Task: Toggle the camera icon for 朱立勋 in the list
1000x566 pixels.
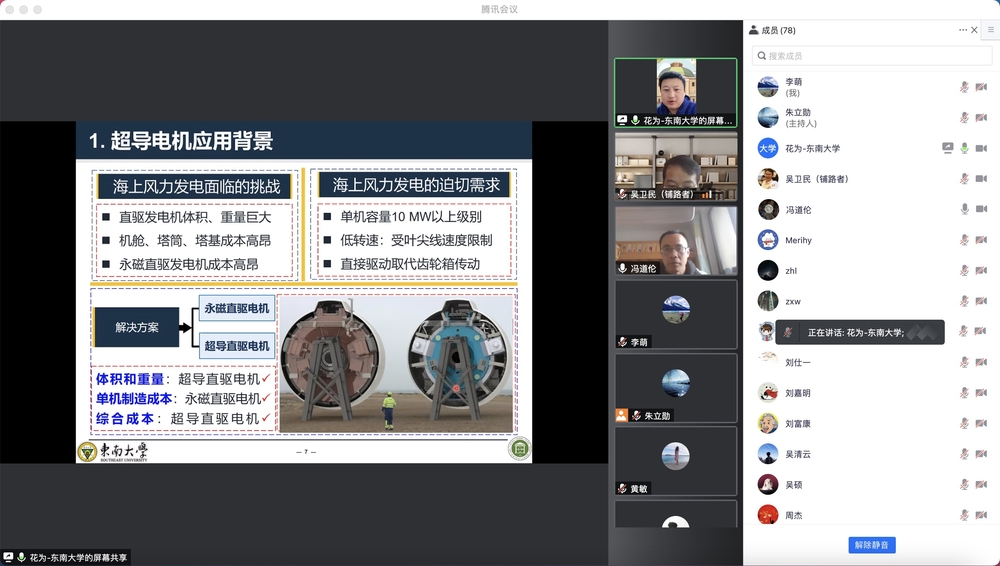Action: 981,118
